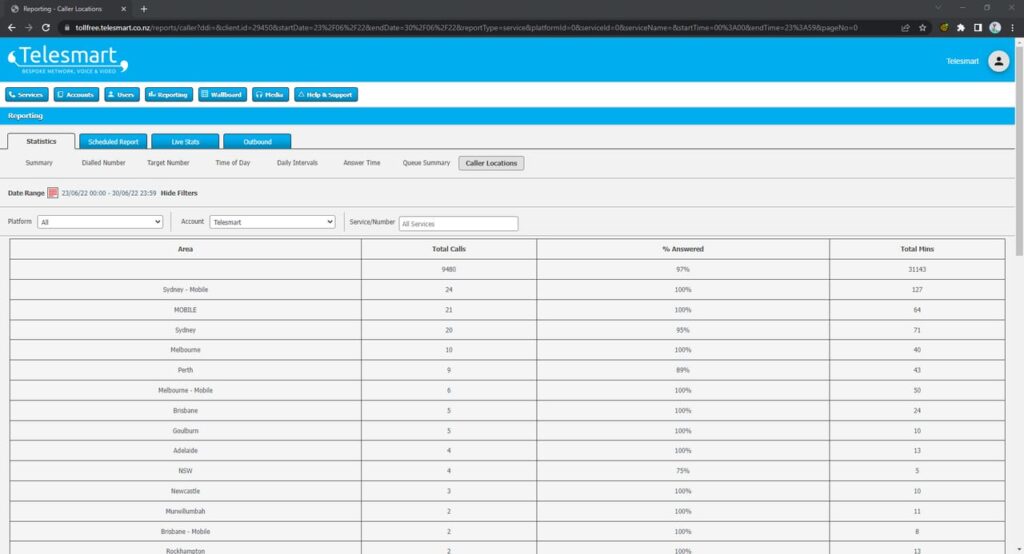Click the yellow extension icon in toolbar
The height and width of the screenshot is (554, 1024).
coord(944,27)
